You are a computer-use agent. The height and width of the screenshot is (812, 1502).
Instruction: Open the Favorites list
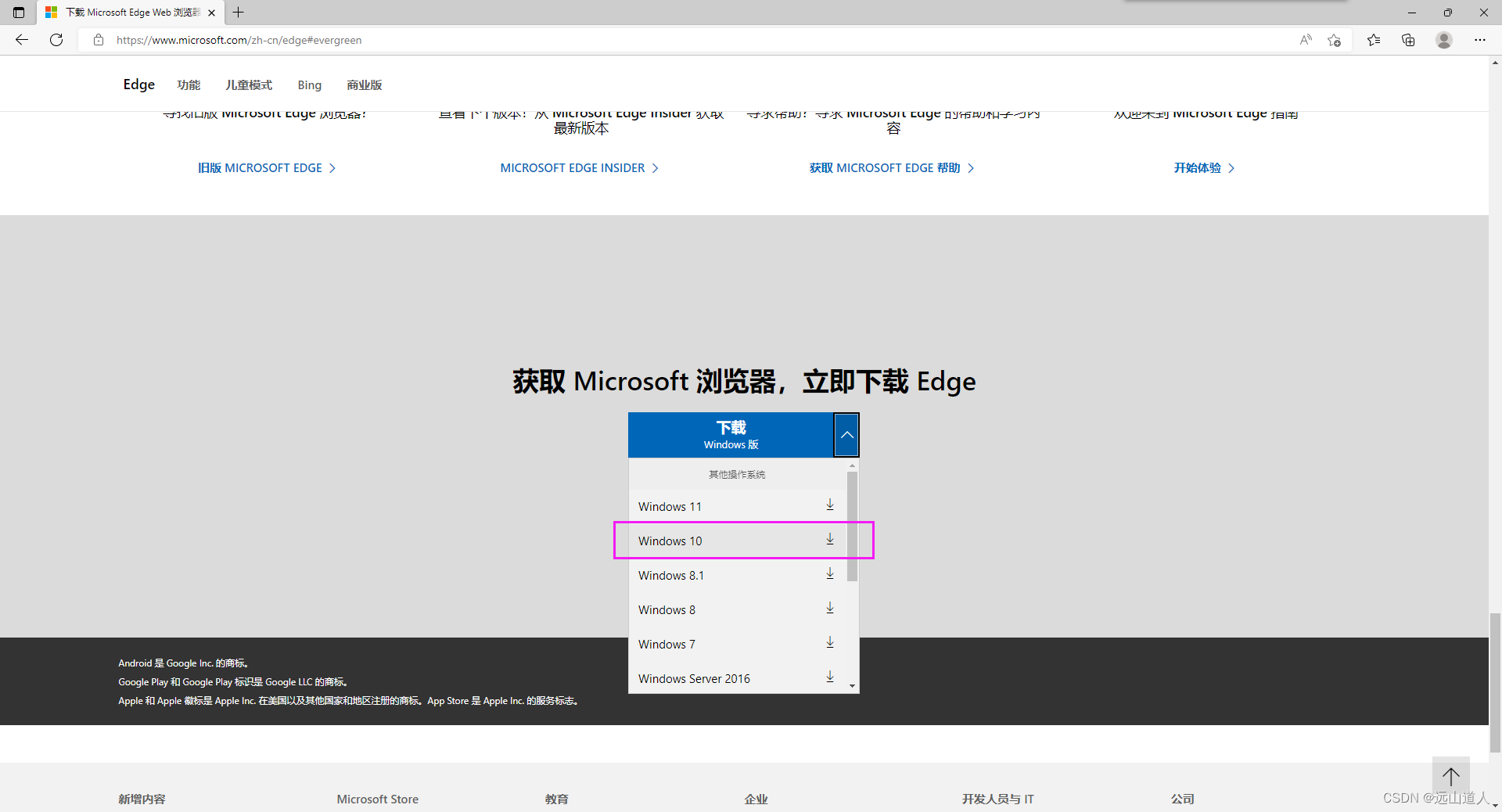[1374, 40]
